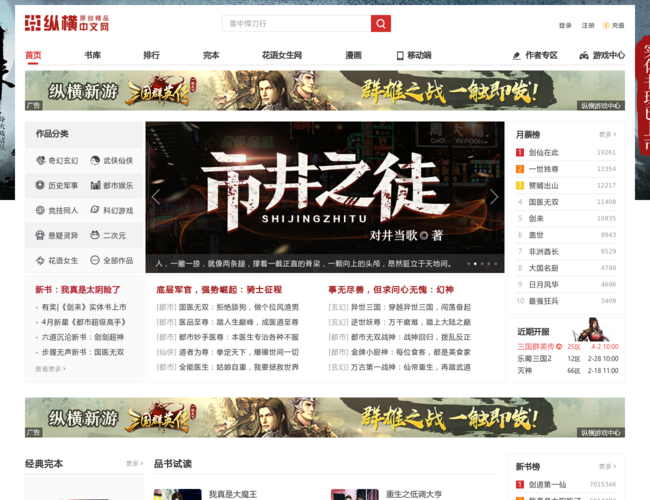Open 异世三国：穿越异世三国 recommendation
This screenshot has width=650, height=500.
410,307
